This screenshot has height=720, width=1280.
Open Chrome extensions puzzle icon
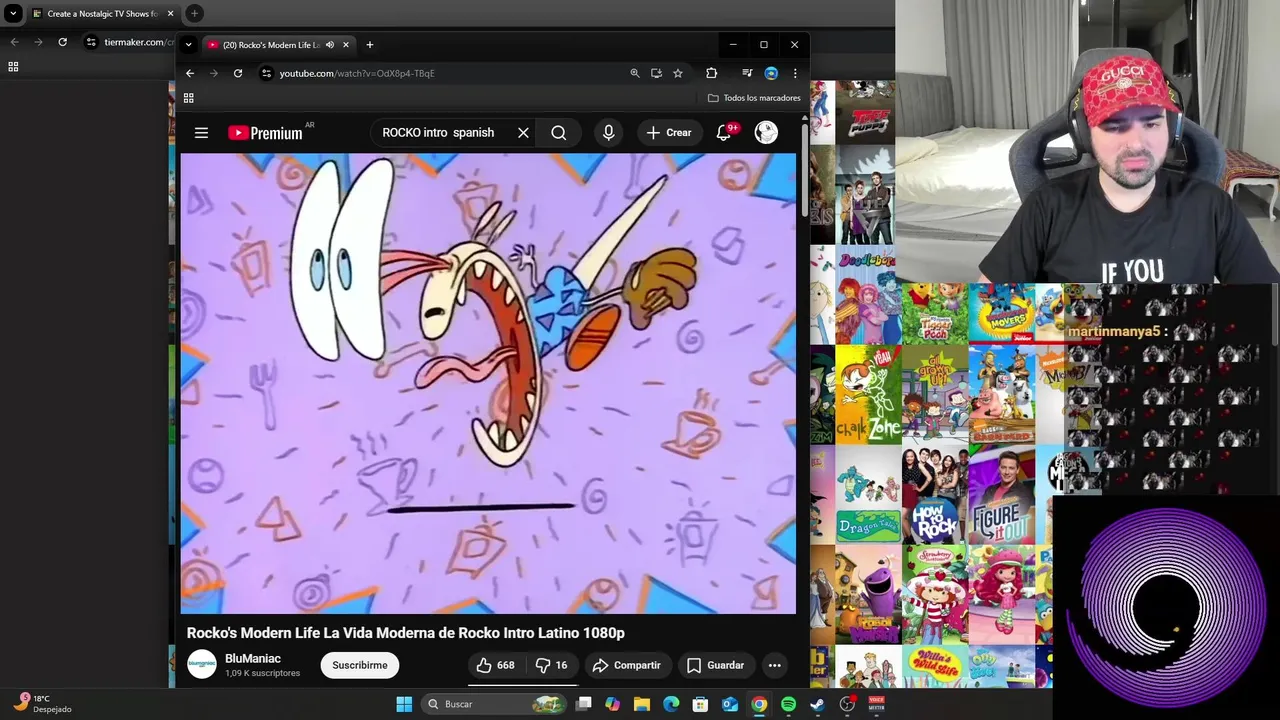click(712, 73)
